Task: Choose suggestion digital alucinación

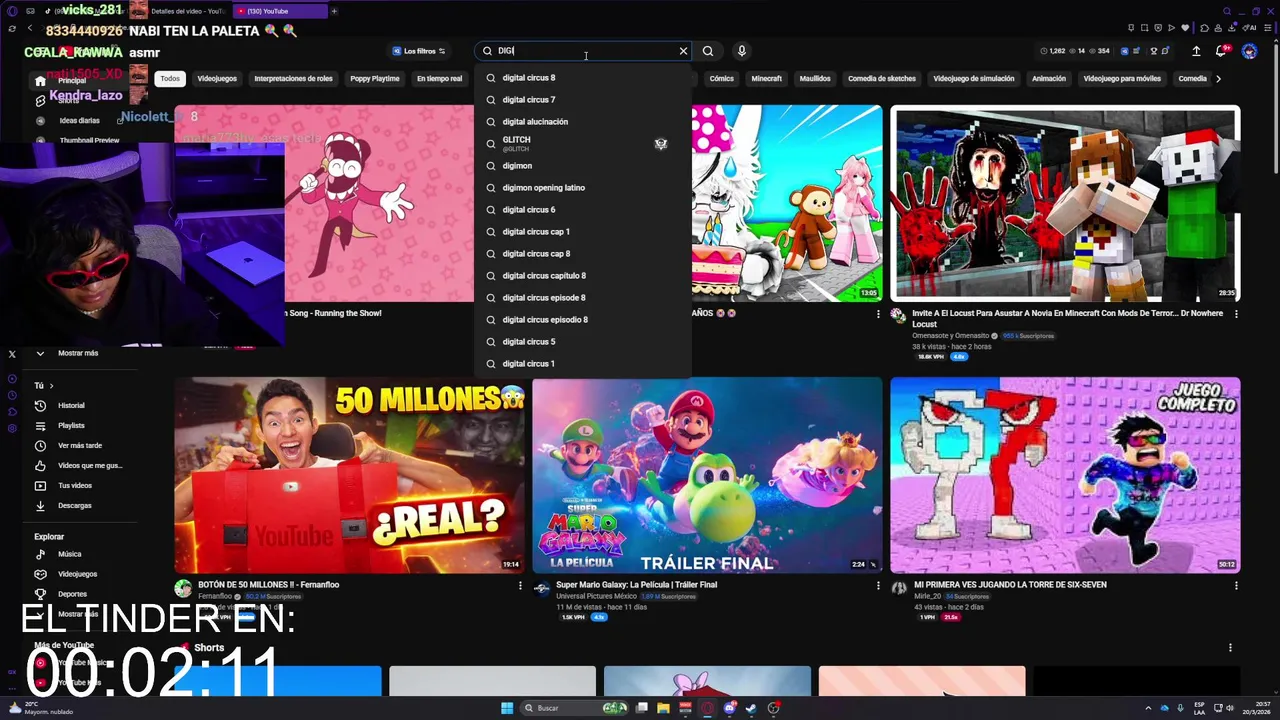Action: 583,122
